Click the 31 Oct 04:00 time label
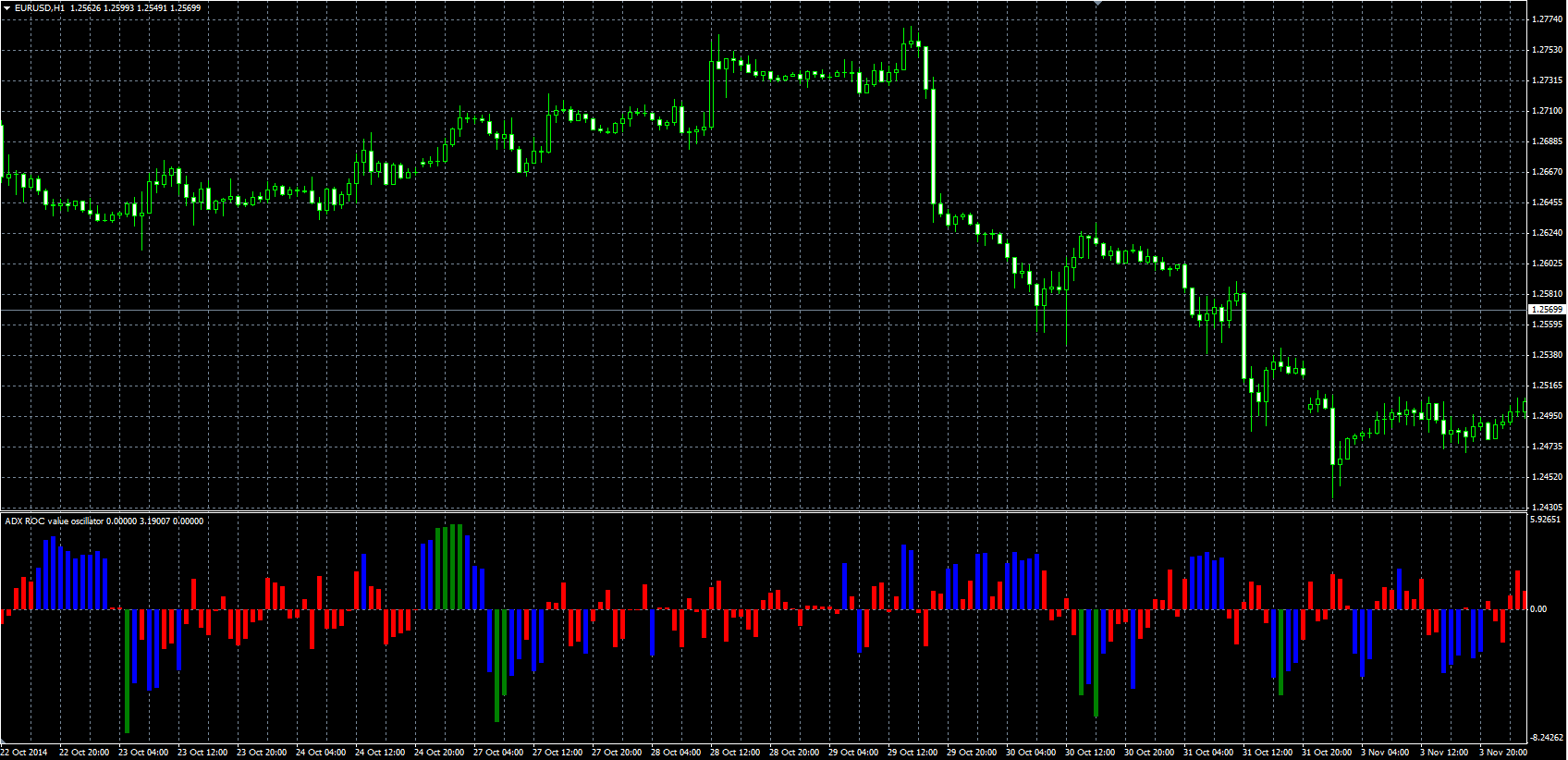This screenshot has width=1568, height=760. (x=1208, y=753)
